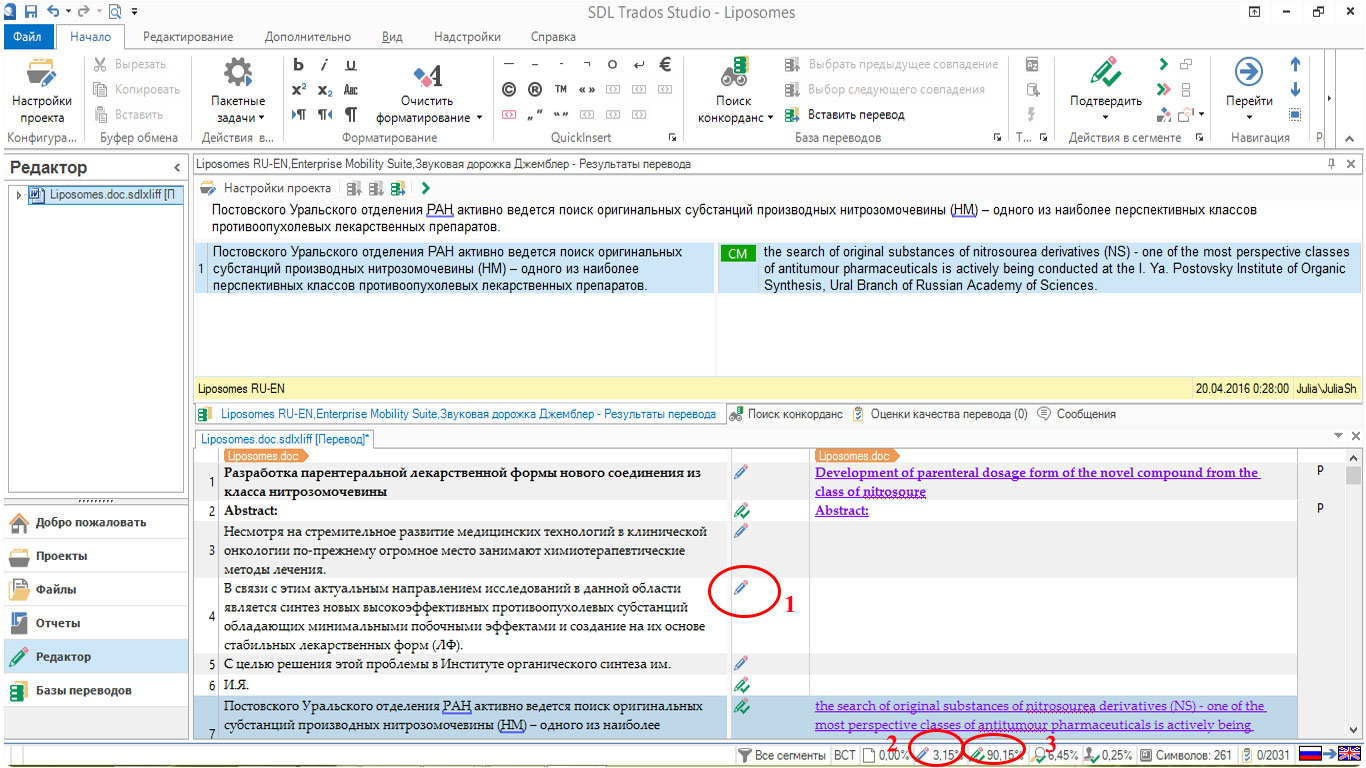Apply superscript formatting
The width and height of the screenshot is (1366, 768).
(x=299, y=90)
